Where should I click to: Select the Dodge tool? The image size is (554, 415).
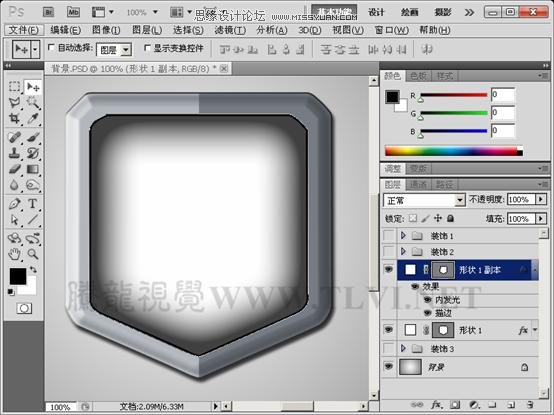(33, 185)
